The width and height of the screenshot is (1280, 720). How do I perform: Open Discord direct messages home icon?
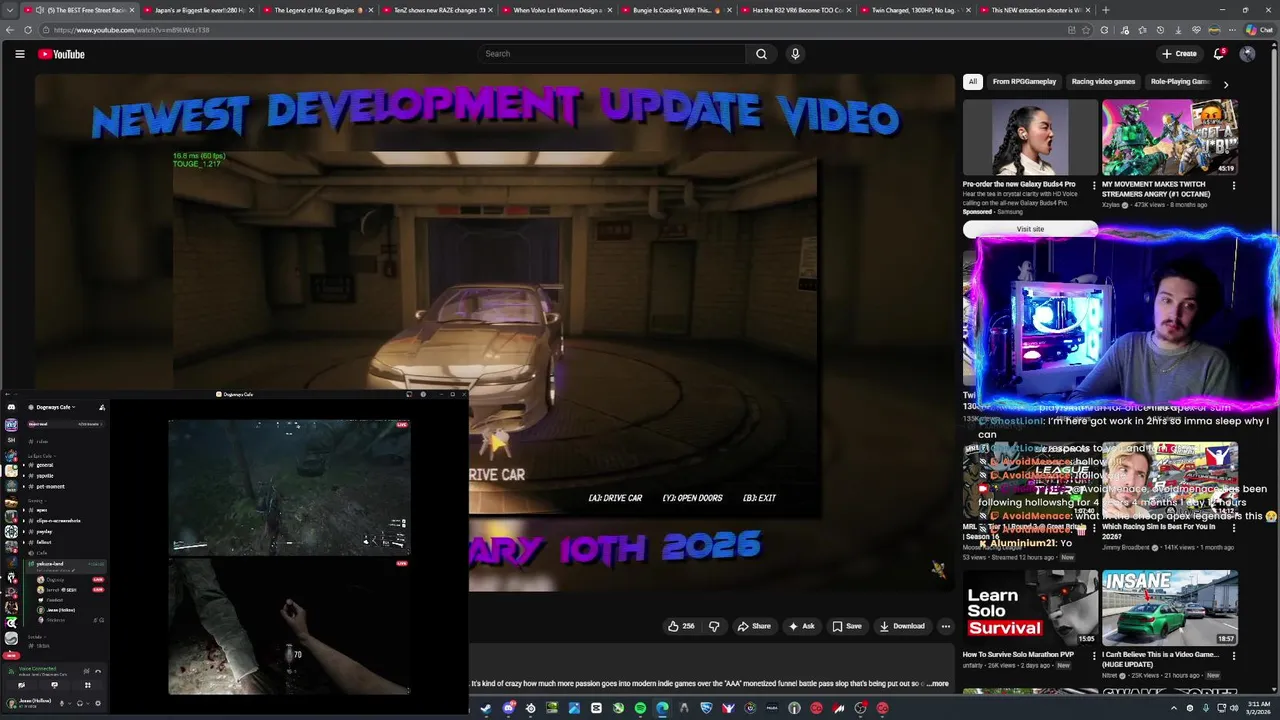(11, 407)
